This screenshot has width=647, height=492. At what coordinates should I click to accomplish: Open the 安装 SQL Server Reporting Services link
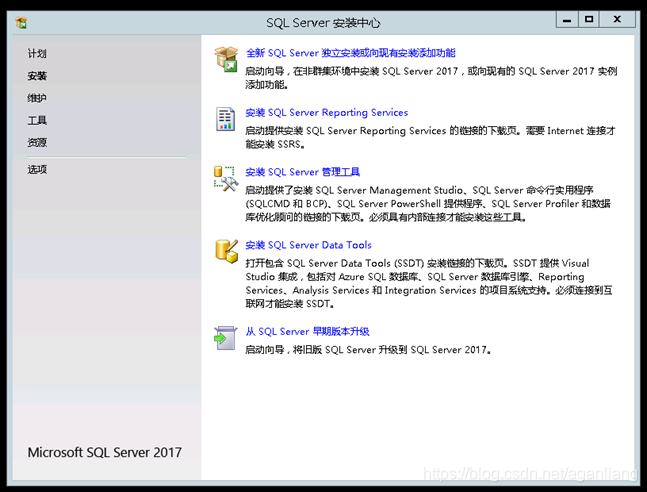[326, 112]
